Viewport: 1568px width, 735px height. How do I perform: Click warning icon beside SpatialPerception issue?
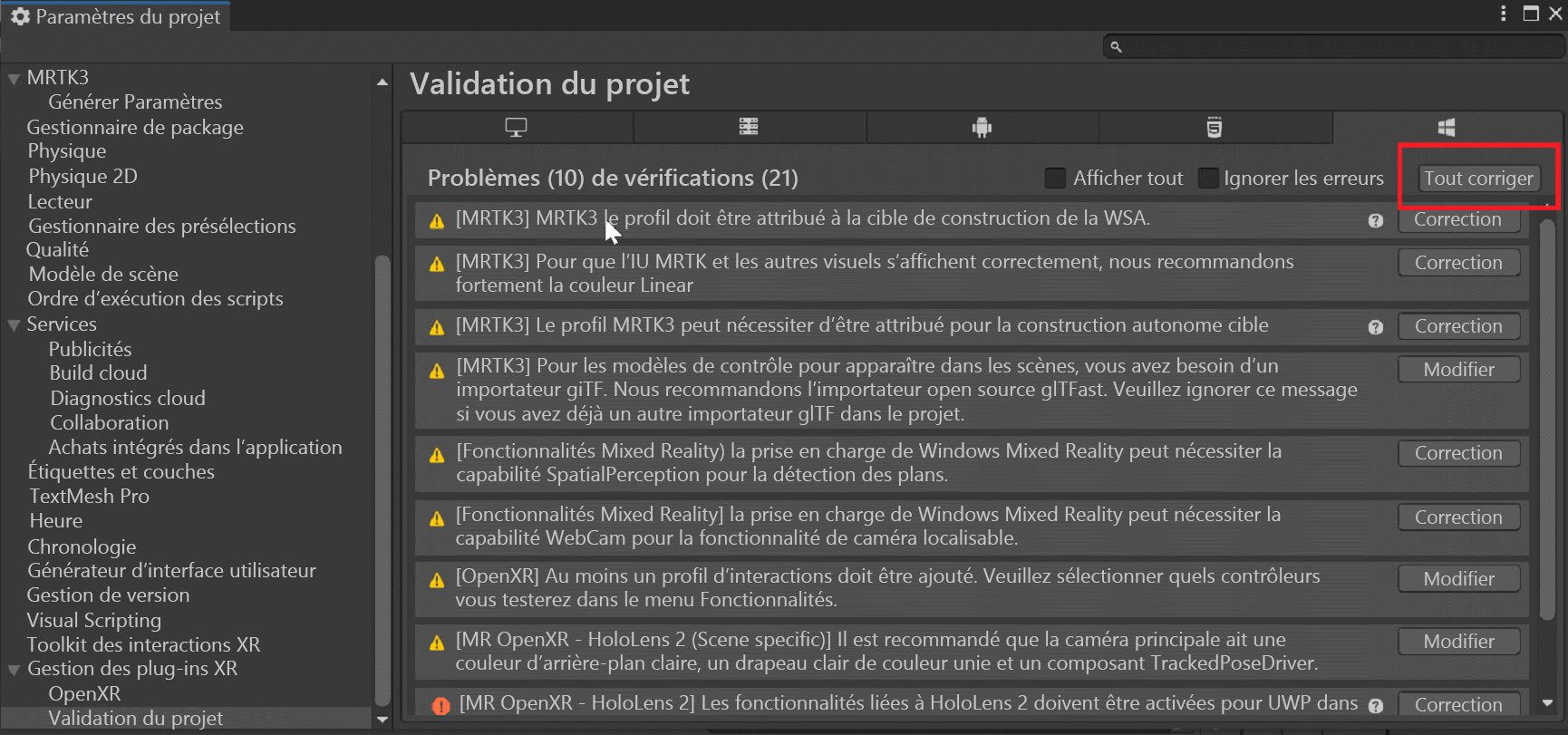(437, 455)
